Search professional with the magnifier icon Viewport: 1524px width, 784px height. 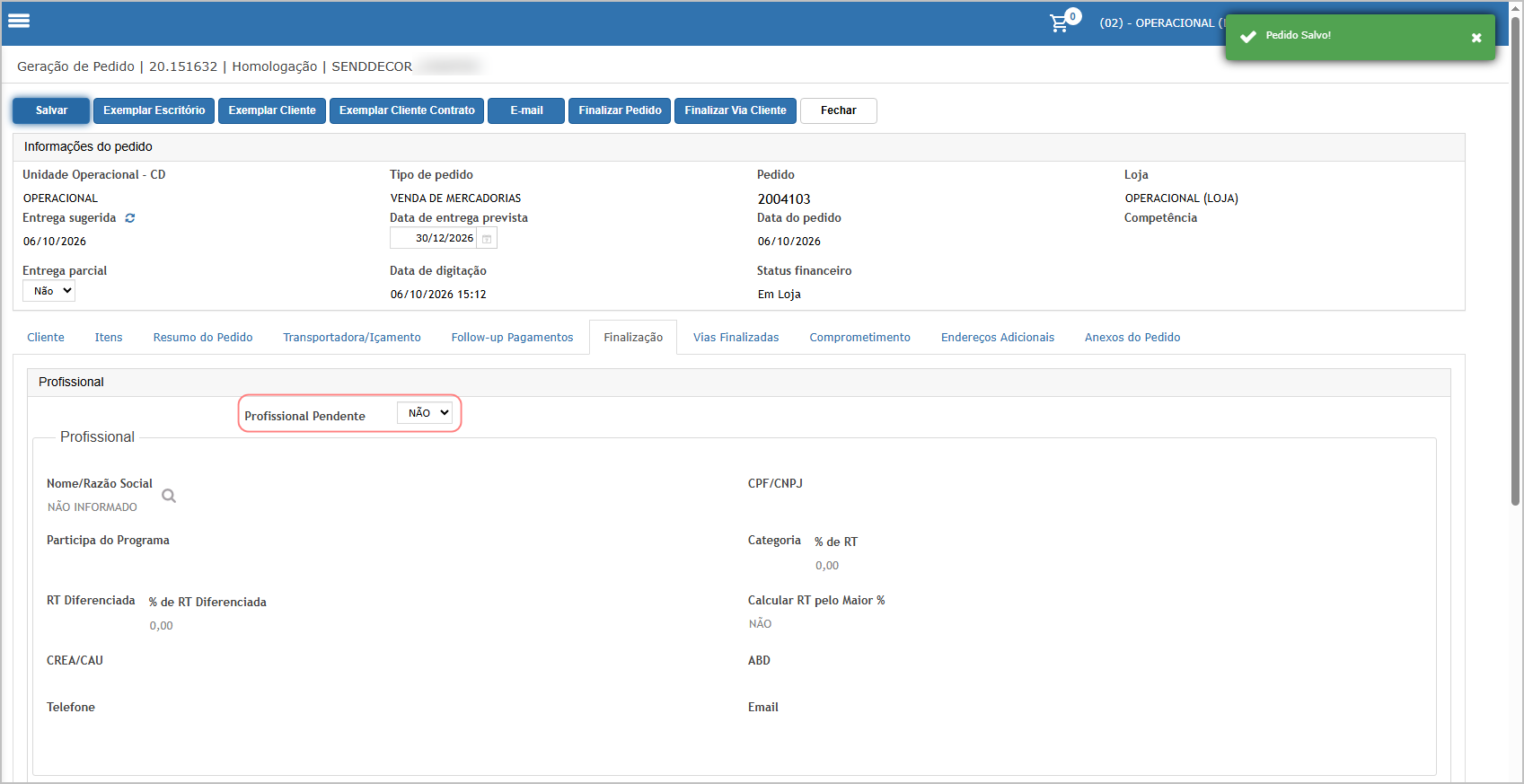[x=169, y=496]
